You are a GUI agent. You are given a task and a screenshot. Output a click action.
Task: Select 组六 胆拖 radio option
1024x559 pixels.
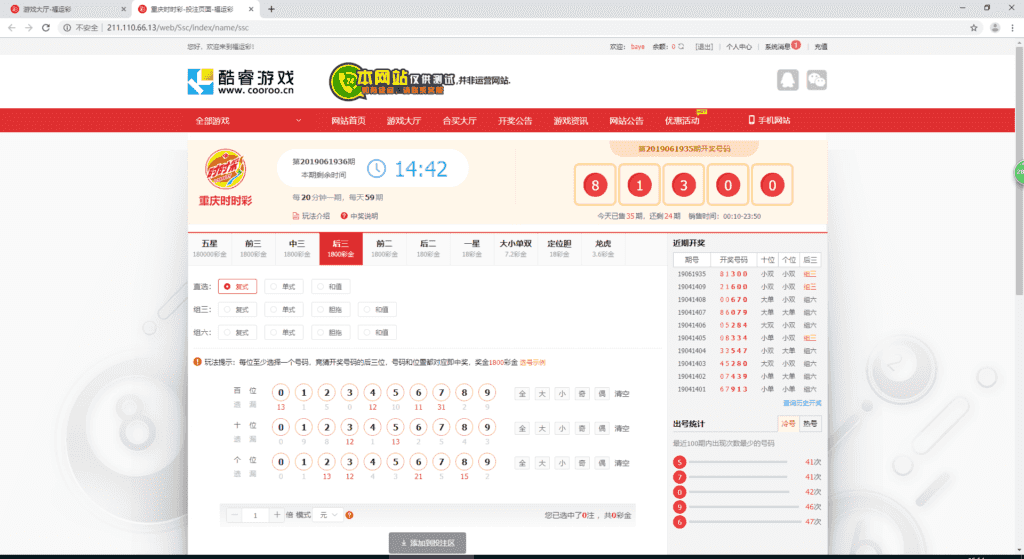tap(330, 332)
